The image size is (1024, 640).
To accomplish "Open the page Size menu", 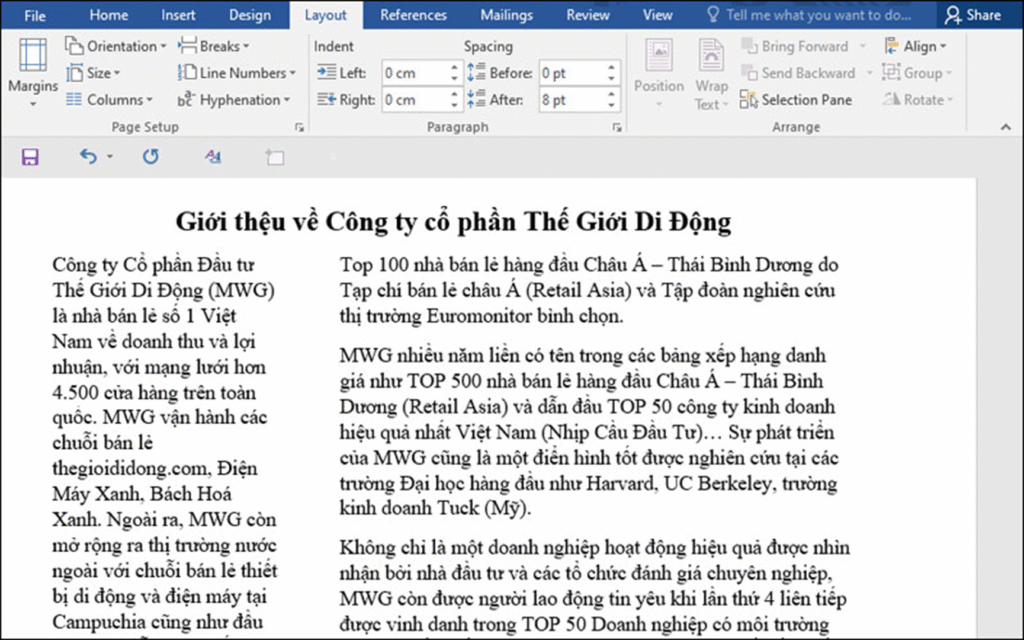I will [94, 73].
